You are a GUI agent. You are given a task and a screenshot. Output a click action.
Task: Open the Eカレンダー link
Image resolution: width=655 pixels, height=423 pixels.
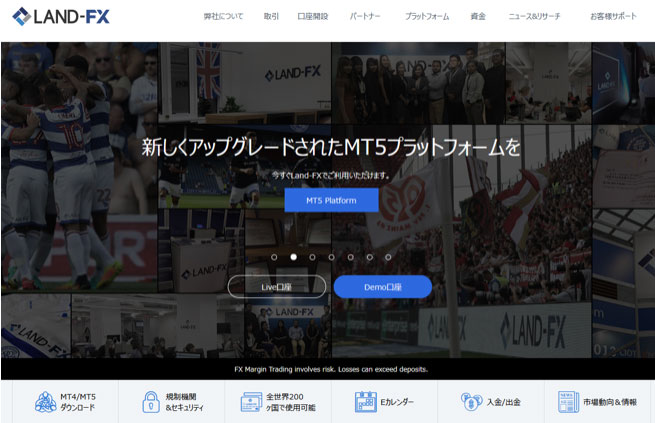(x=397, y=402)
